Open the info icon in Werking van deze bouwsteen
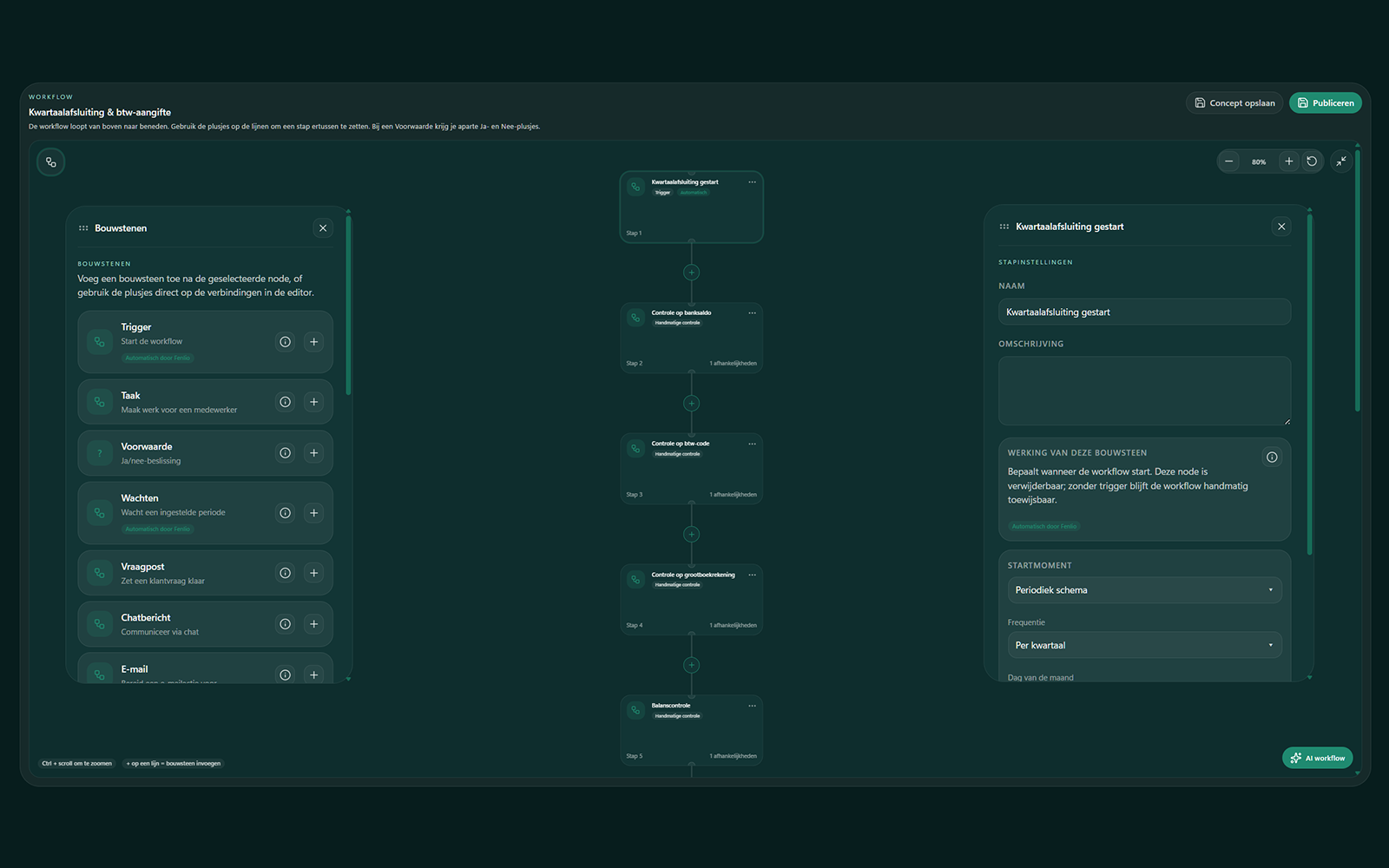 1272,457
